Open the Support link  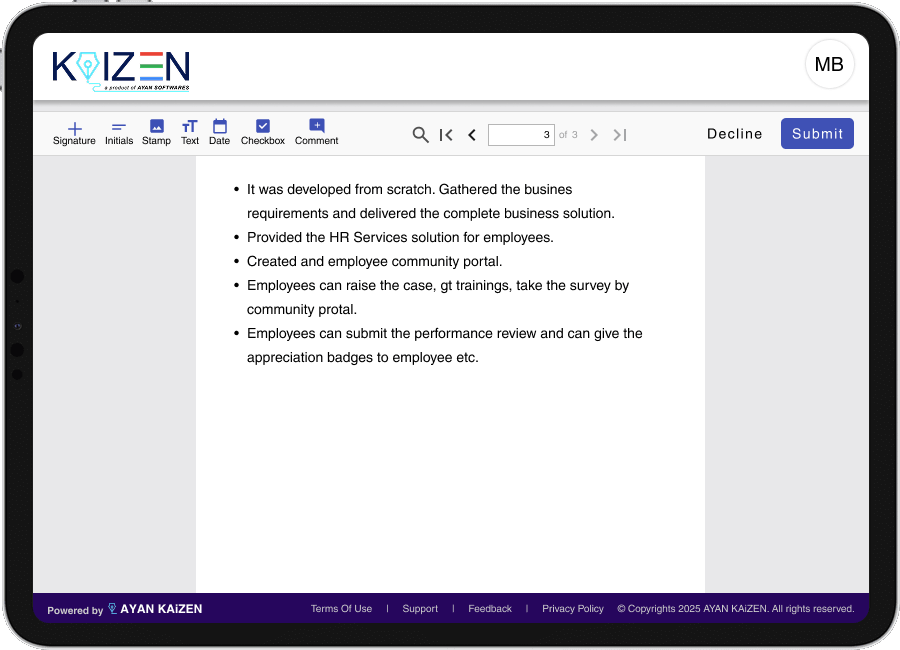[420, 609]
